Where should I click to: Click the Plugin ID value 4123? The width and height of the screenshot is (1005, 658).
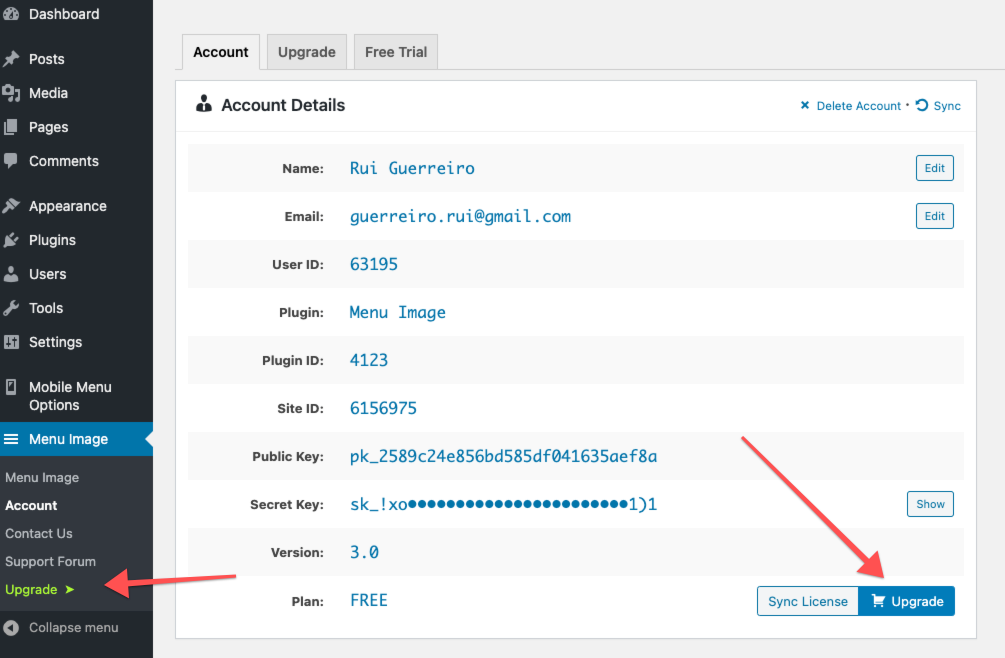coord(369,360)
